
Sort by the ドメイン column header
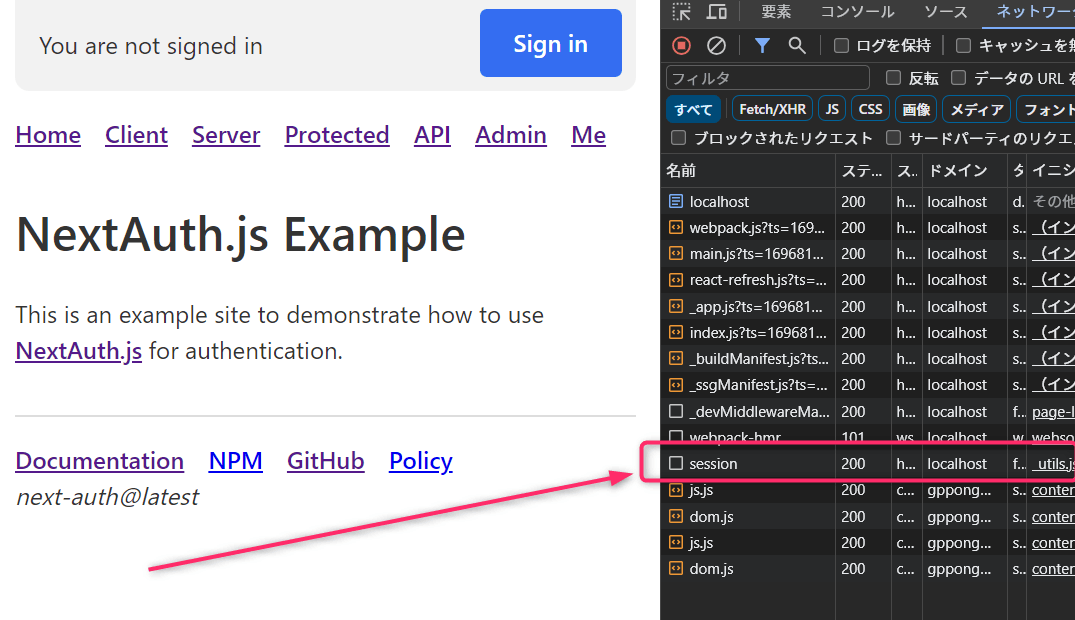964,170
